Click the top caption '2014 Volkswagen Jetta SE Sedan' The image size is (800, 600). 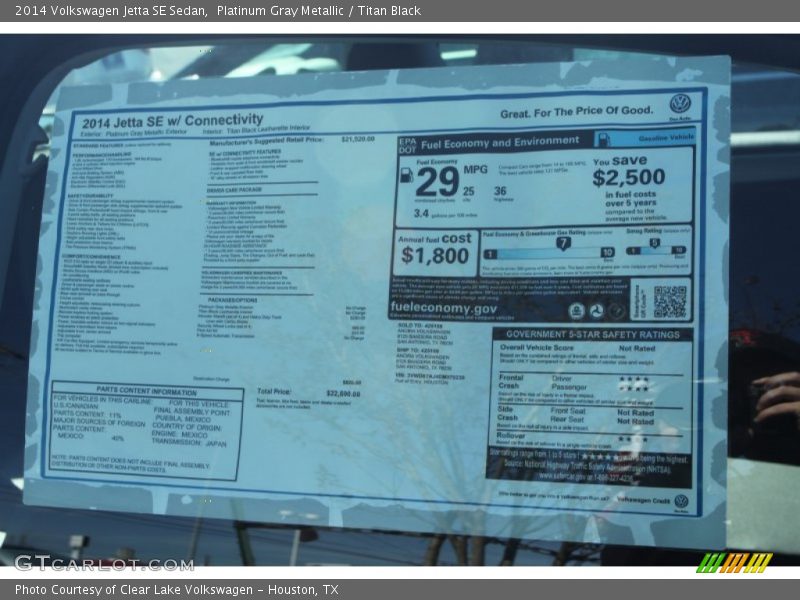111,11
